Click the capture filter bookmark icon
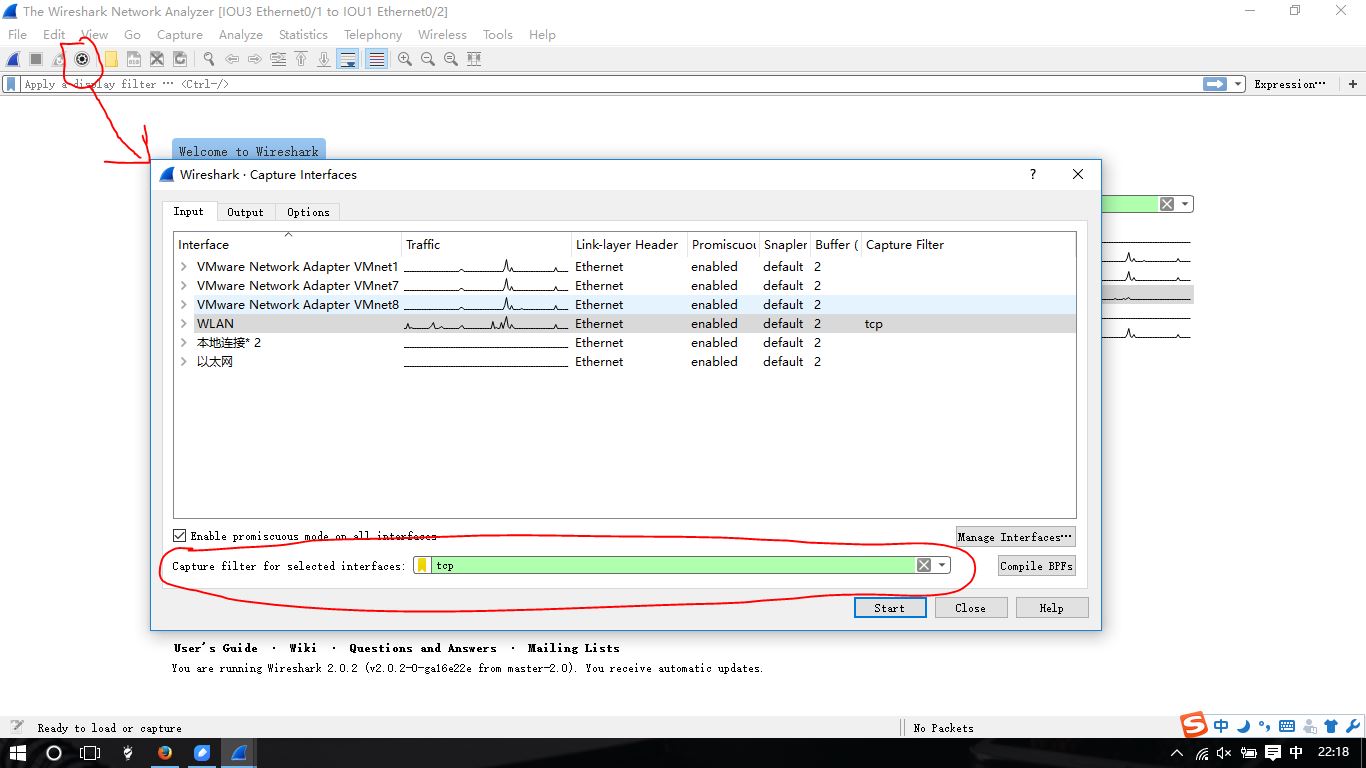 click(422, 566)
